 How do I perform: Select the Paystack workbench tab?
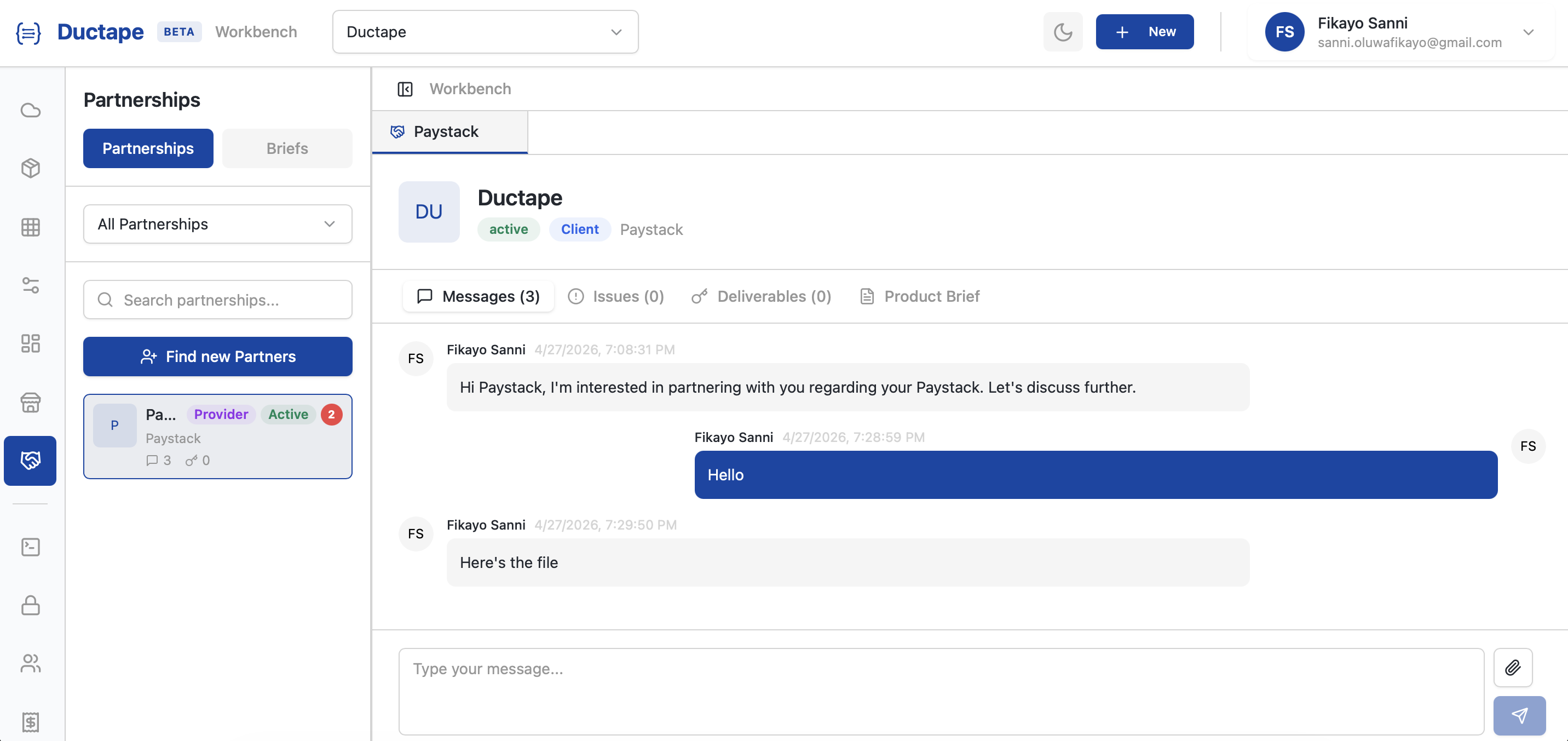[450, 132]
